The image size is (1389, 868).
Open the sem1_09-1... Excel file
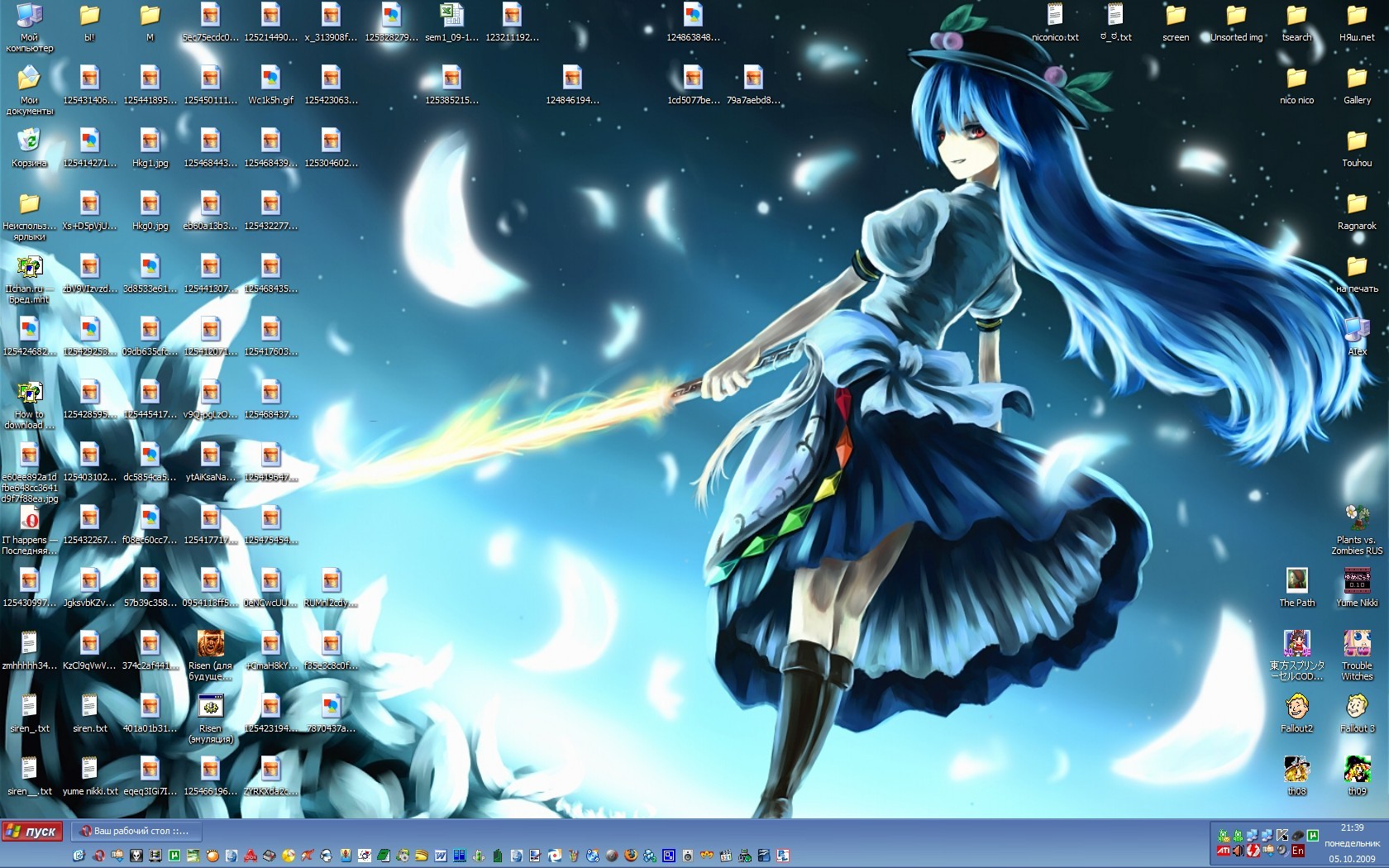[451, 21]
